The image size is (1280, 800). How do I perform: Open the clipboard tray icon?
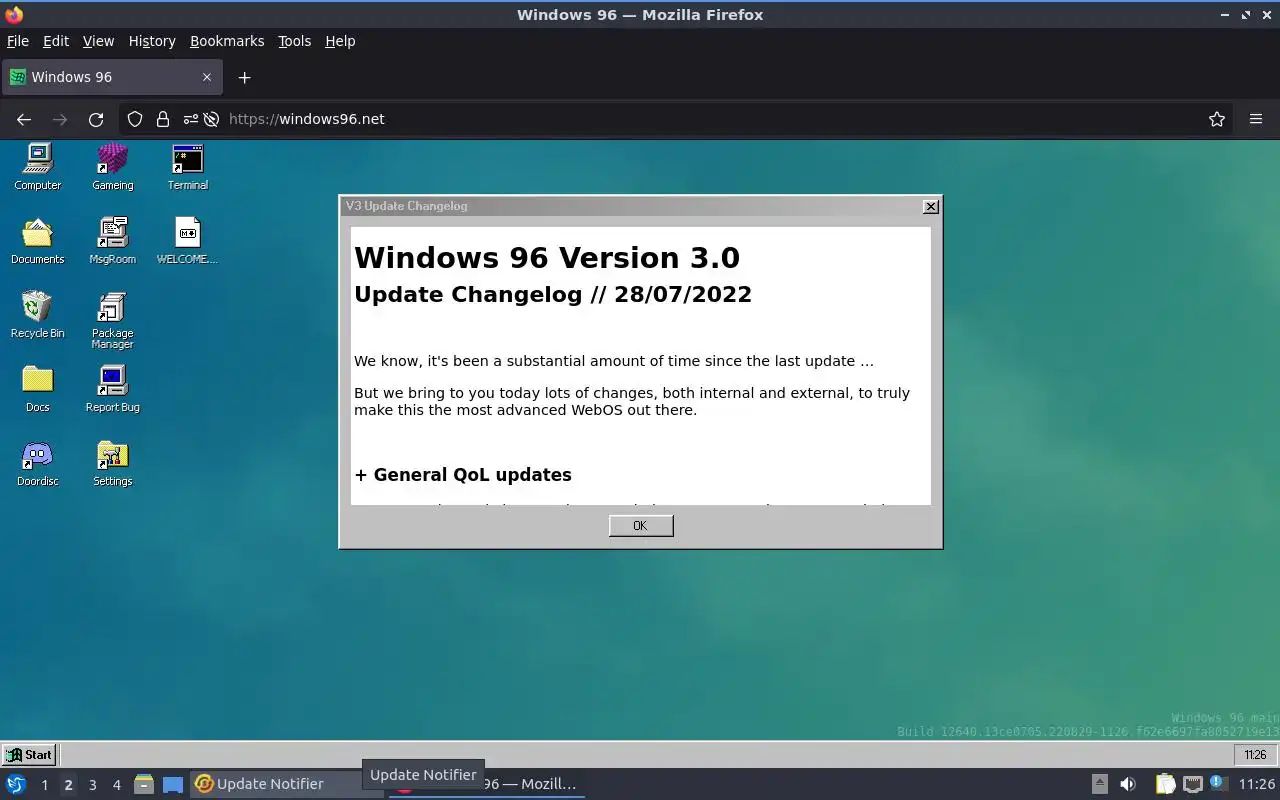click(1165, 784)
